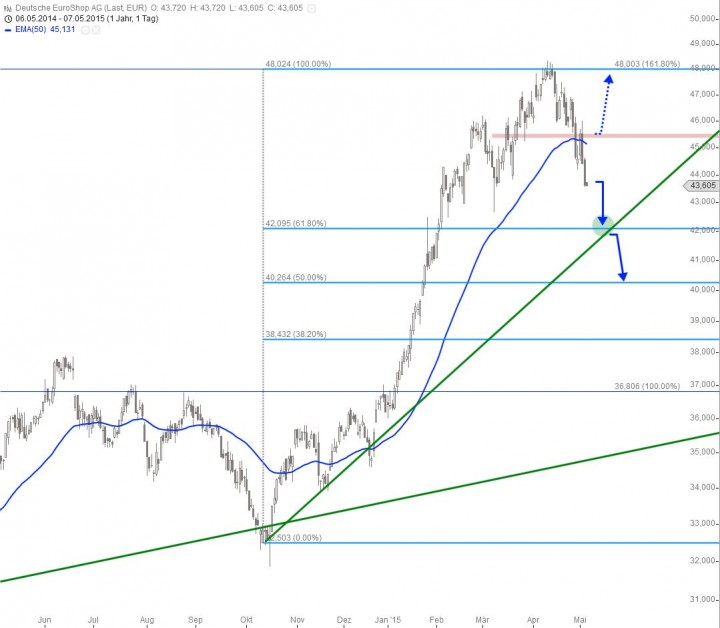Click the green highlighted circle at trendline intersection
This screenshot has width=720, height=628.
click(603, 226)
